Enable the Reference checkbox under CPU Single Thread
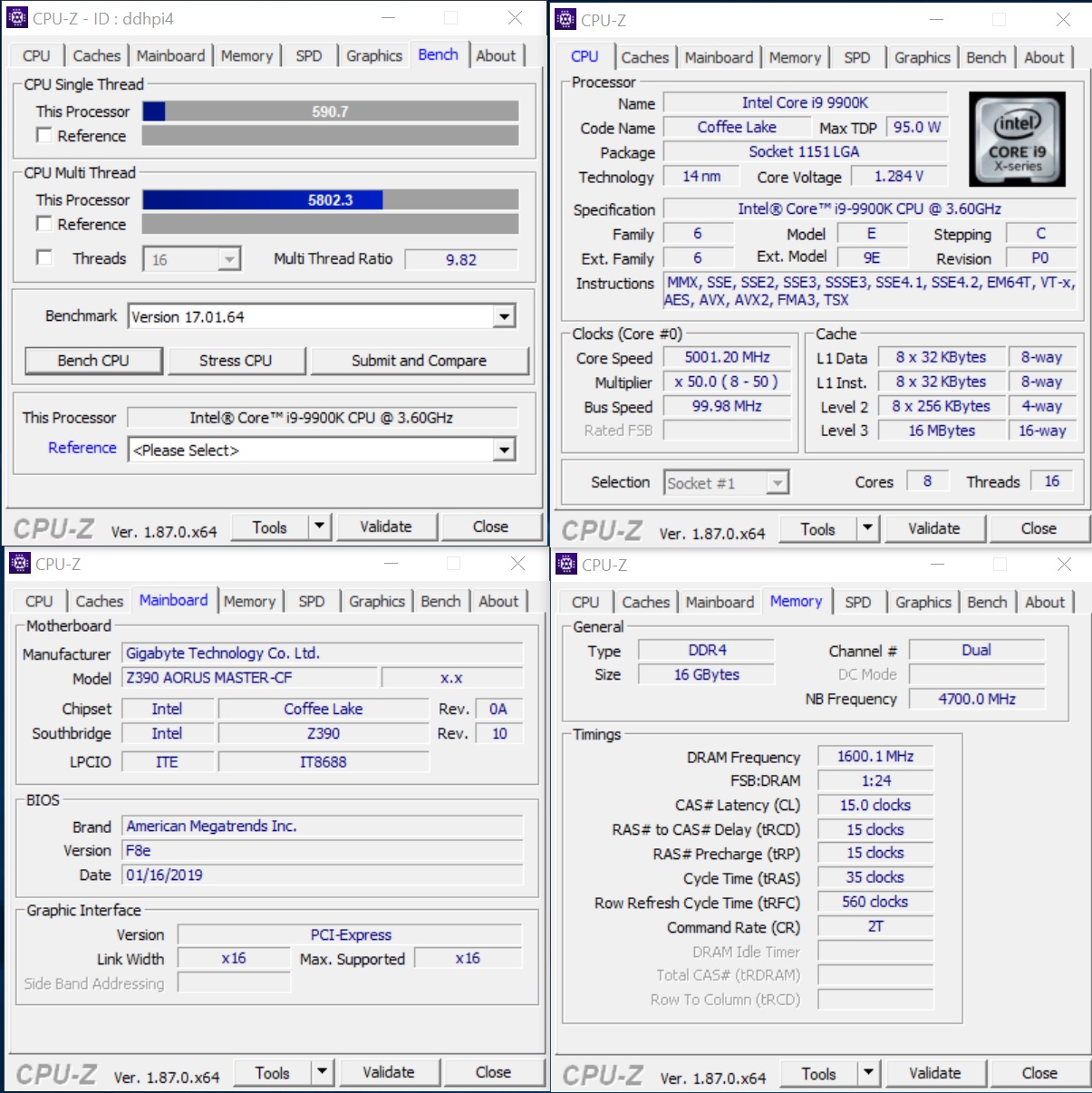Screen dimensions: 1092x1093 click(x=43, y=135)
